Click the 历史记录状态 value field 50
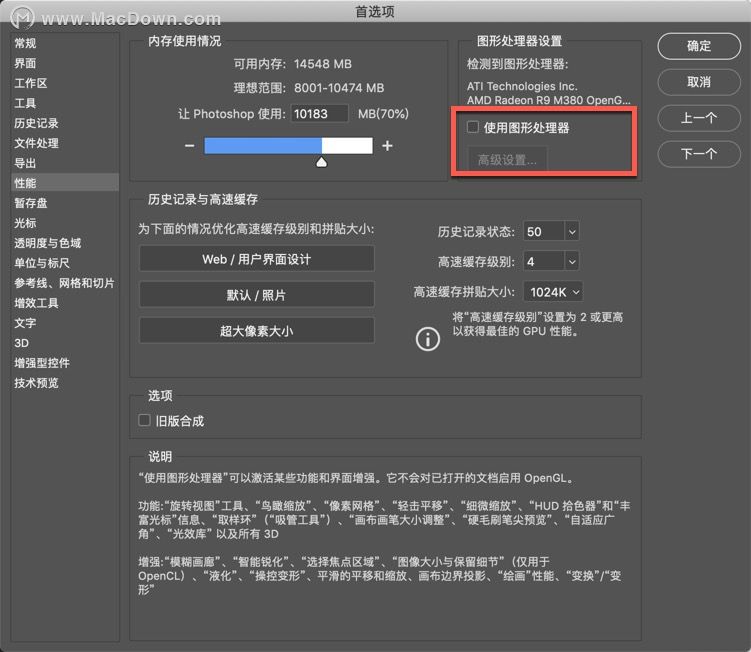Image resolution: width=751 pixels, height=652 pixels. point(545,232)
